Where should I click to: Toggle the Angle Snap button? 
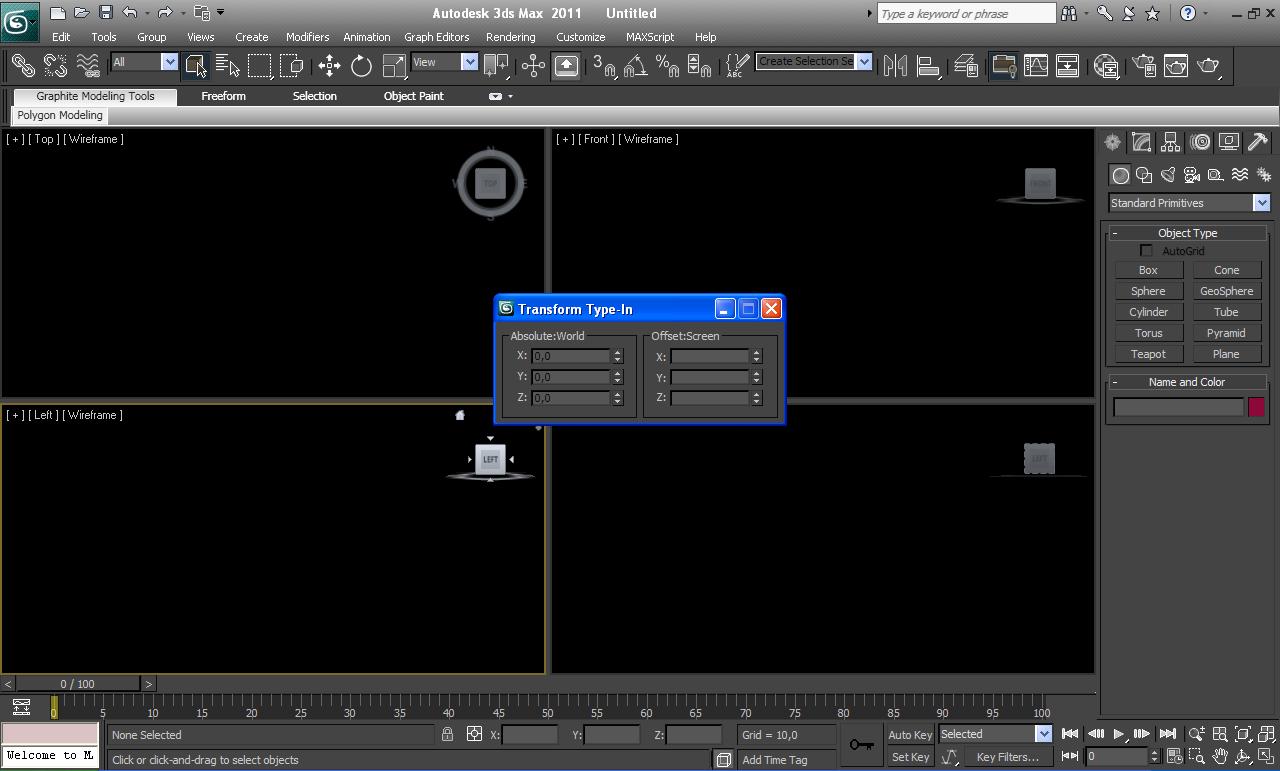[x=635, y=66]
